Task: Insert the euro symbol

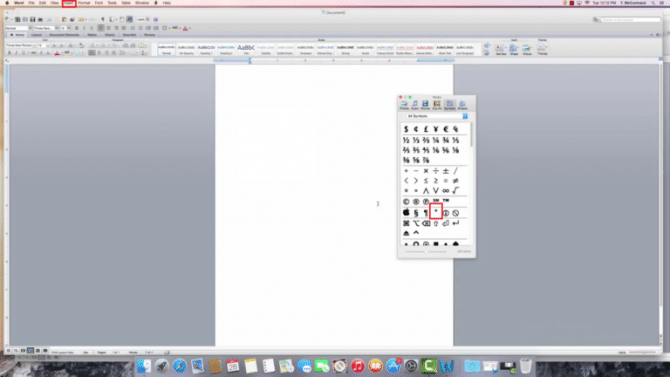Action: point(446,129)
